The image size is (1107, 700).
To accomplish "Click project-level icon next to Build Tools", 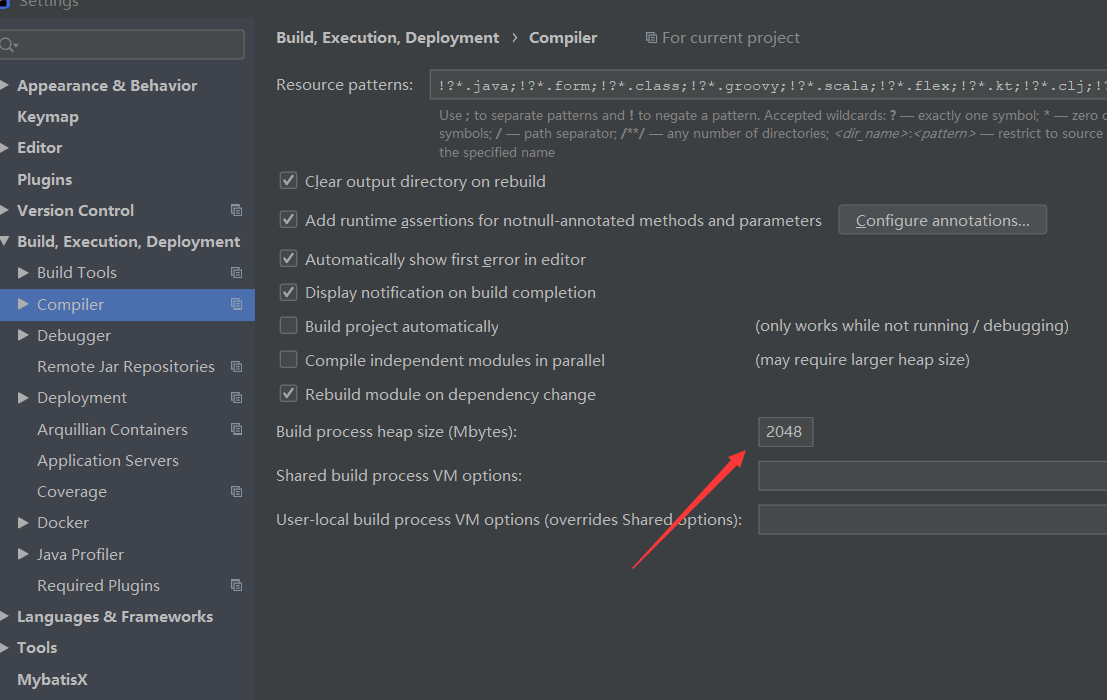I will point(236,273).
